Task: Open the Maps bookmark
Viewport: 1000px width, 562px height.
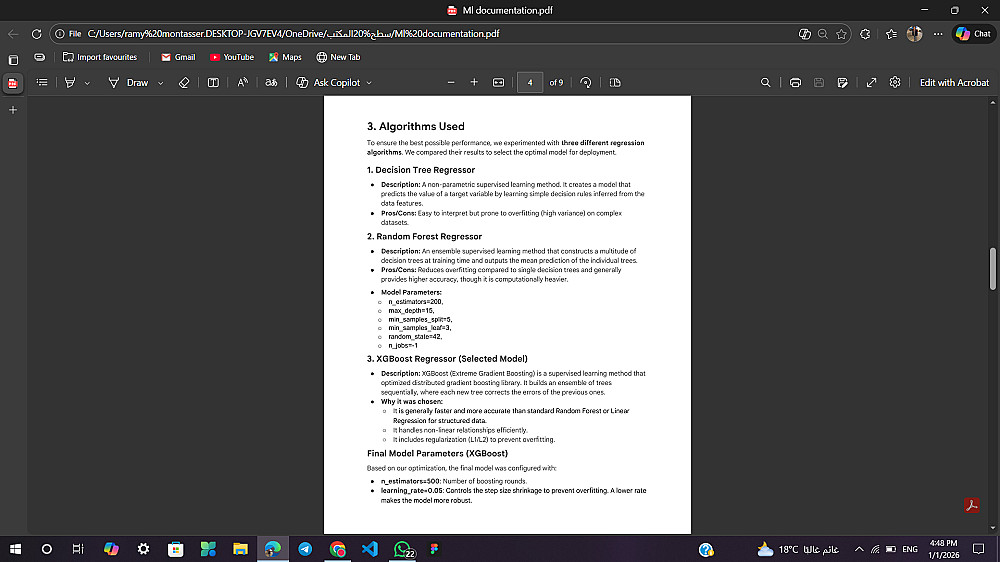Action: click(x=285, y=57)
